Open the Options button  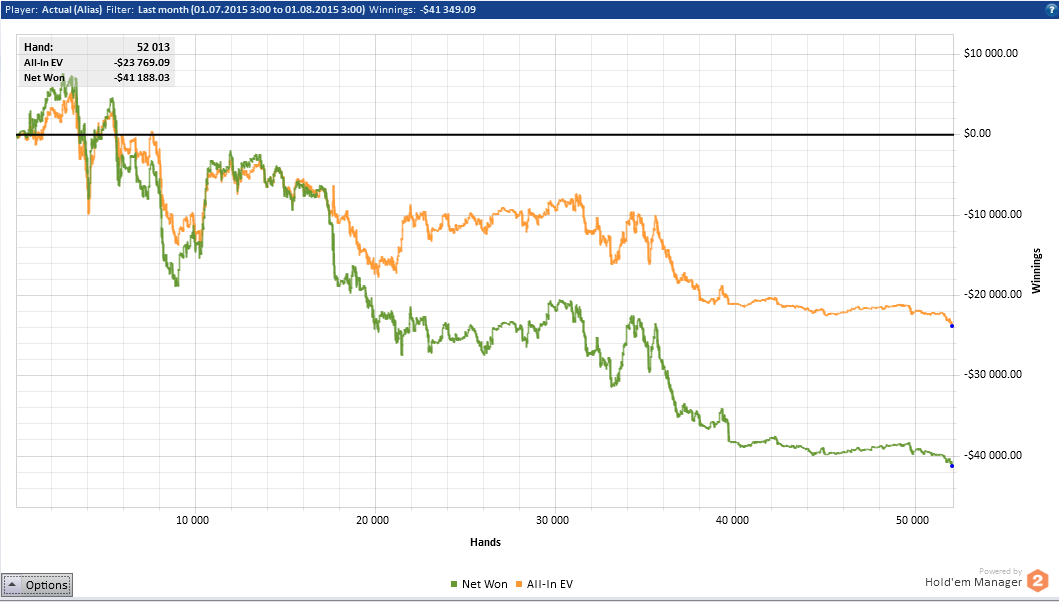pos(37,585)
